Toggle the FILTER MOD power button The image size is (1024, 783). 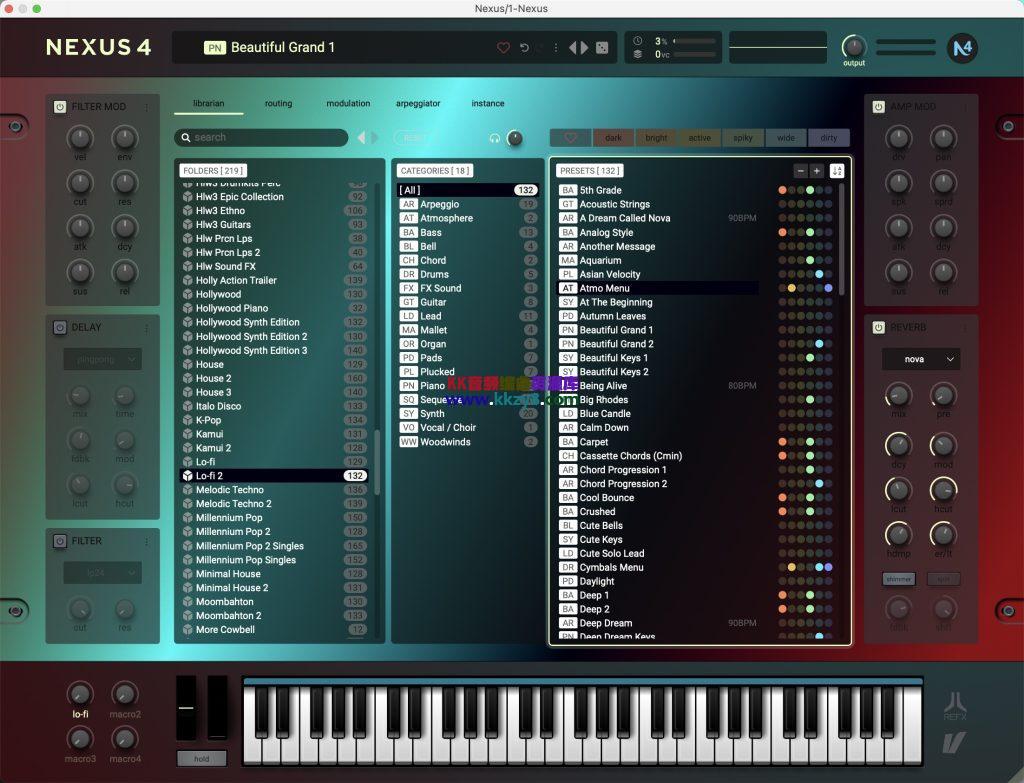(x=60, y=107)
